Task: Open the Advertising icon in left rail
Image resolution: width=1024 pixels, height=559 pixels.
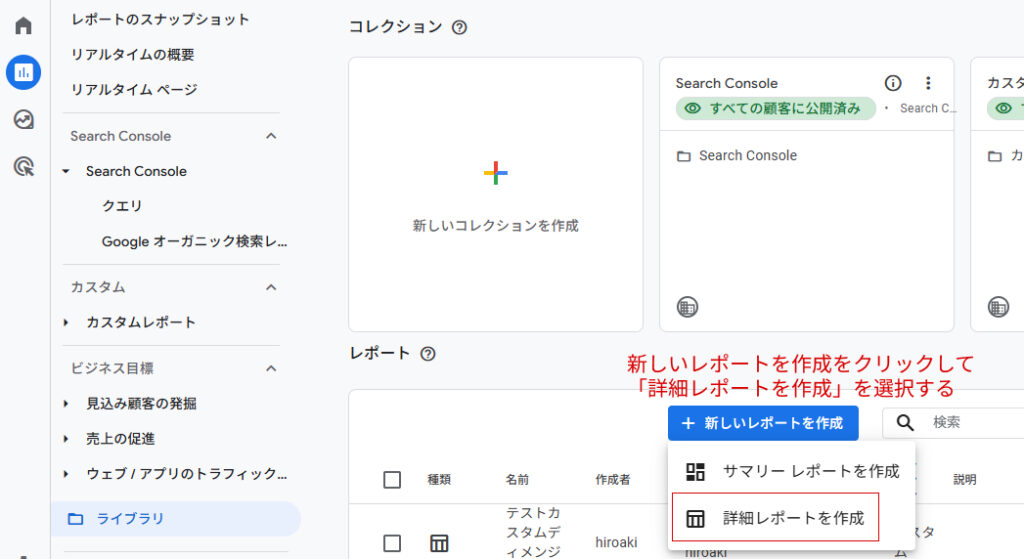Action: click(x=23, y=166)
